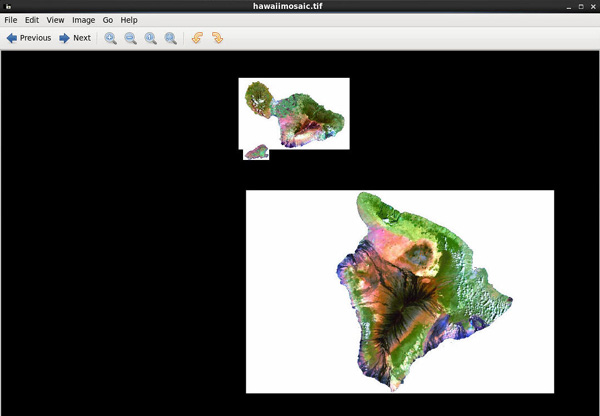Go to the Next image
Viewport: 600px width, 416px height.
click(x=75, y=38)
